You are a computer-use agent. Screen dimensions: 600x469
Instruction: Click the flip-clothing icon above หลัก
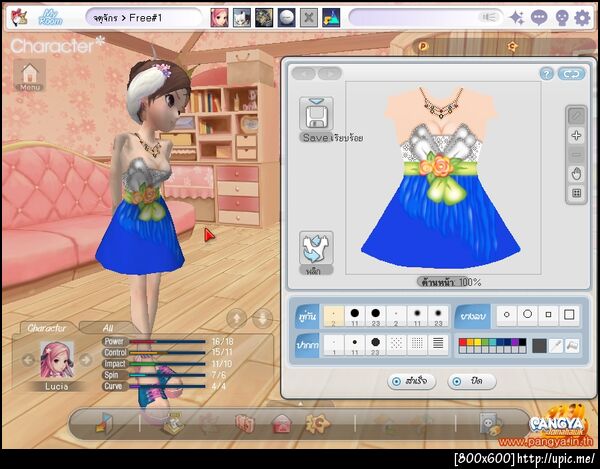[x=316, y=248]
